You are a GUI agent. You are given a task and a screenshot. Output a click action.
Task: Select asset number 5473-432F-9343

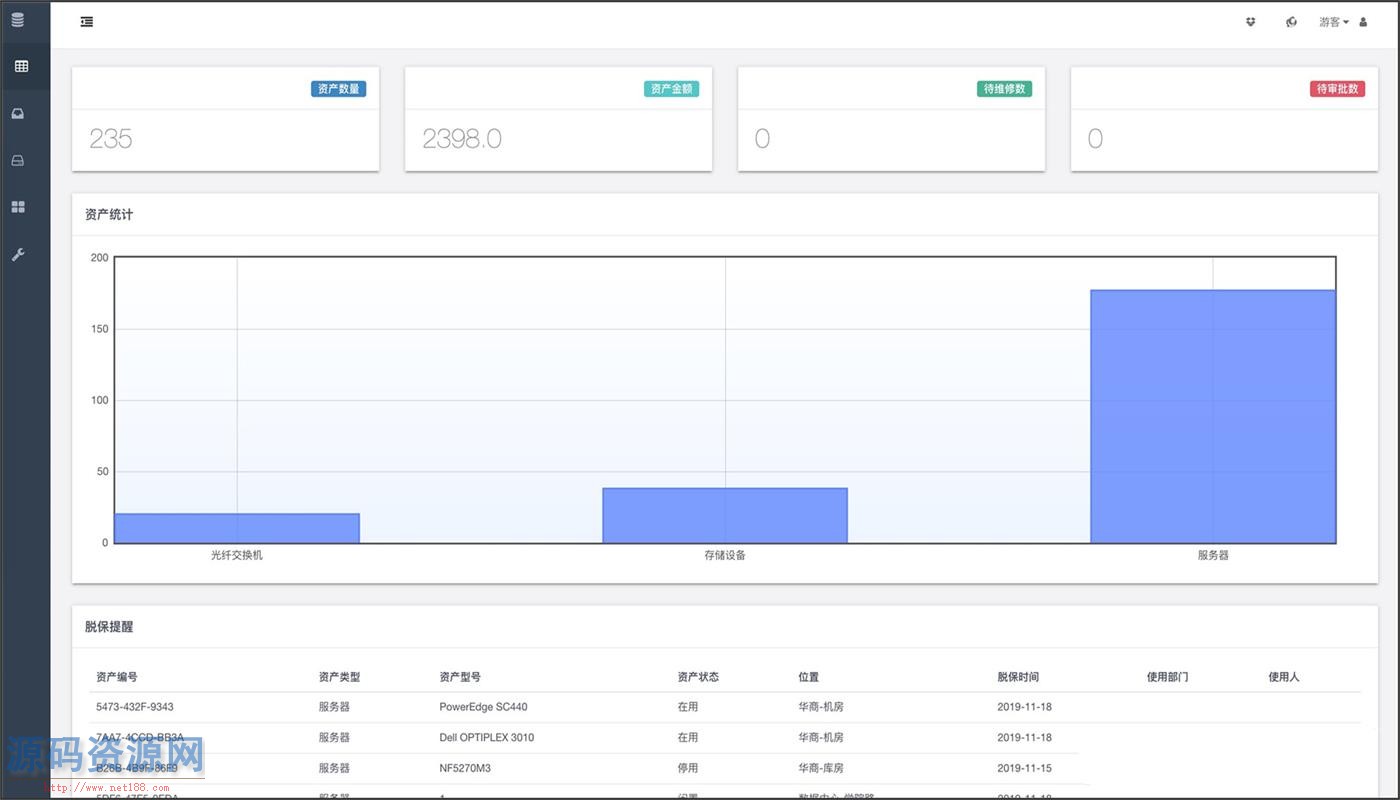click(x=135, y=707)
